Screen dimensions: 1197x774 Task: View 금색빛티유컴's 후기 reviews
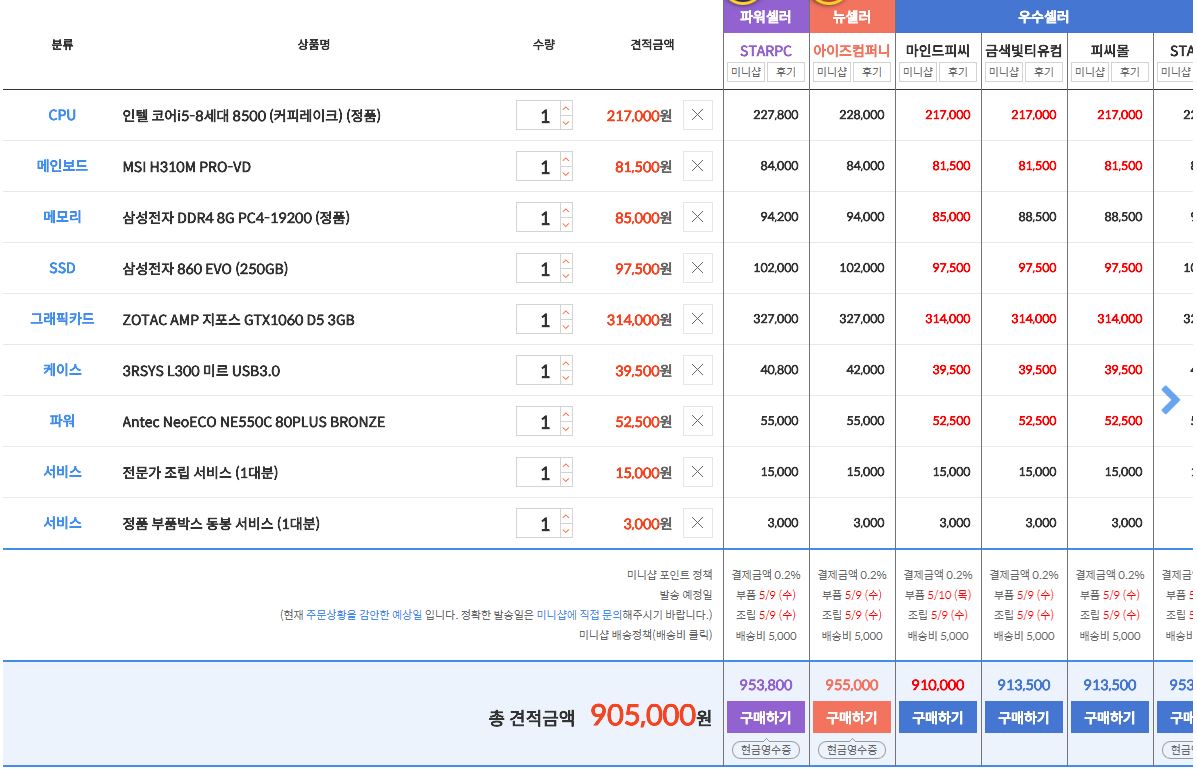(x=1044, y=72)
